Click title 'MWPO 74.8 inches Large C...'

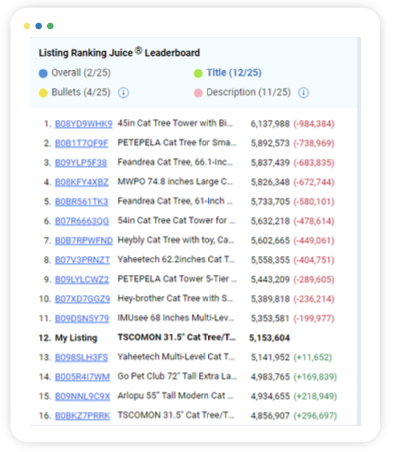175,182
